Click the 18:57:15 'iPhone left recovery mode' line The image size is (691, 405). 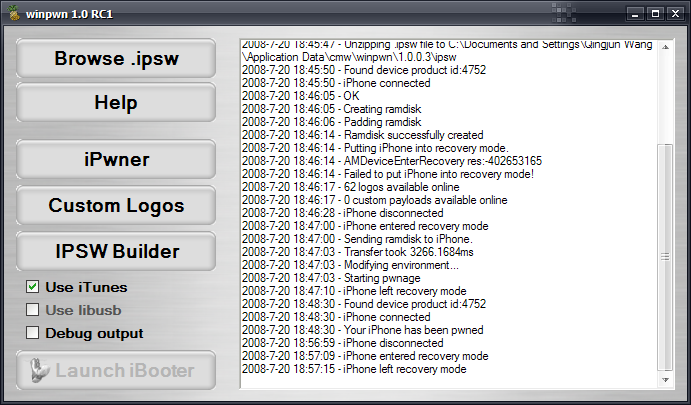pyautogui.click(x=354, y=369)
